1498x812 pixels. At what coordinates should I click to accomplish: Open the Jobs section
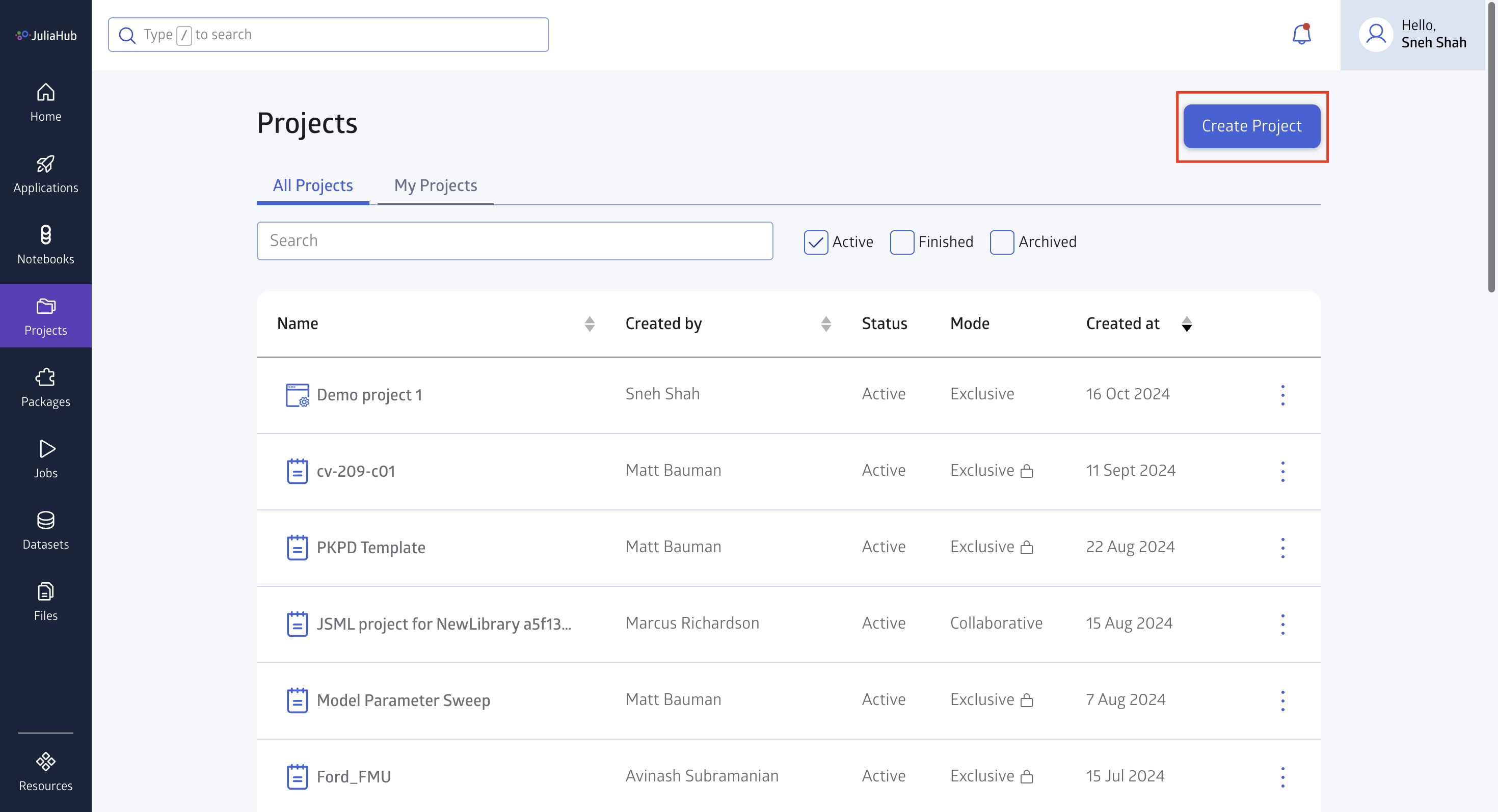[x=45, y=459]
